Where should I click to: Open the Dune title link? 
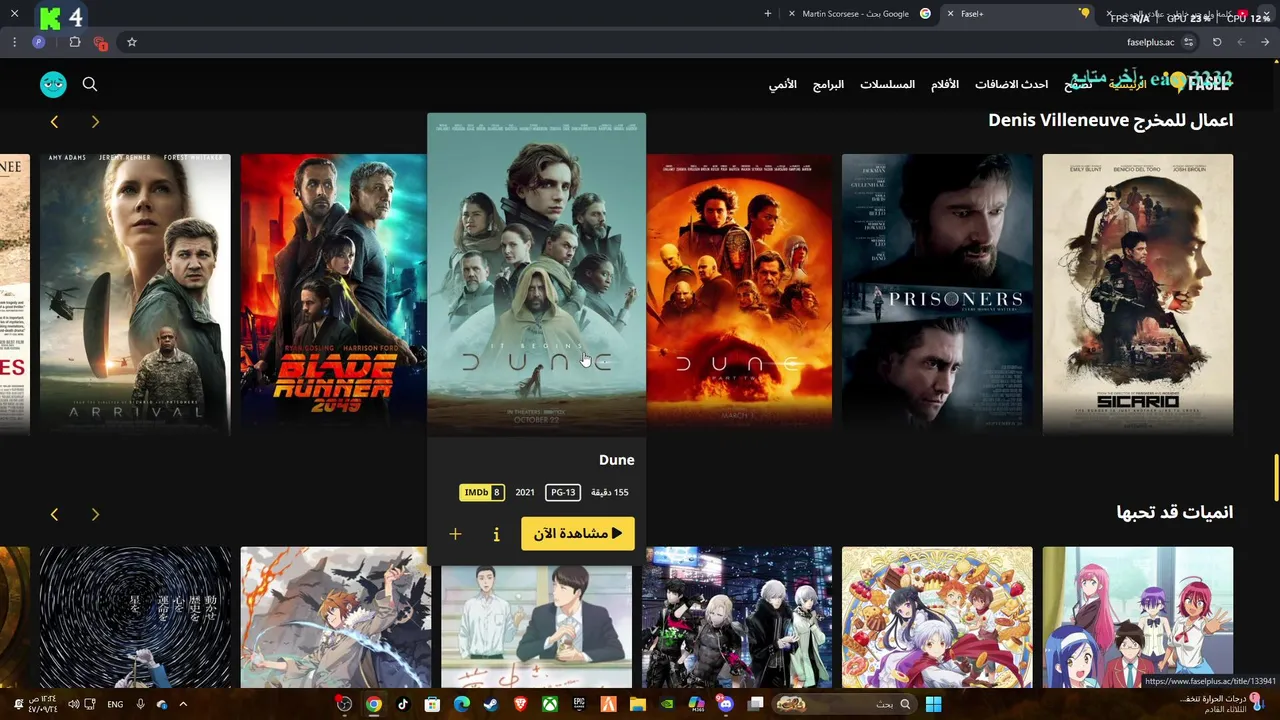(x=616, y=460)
